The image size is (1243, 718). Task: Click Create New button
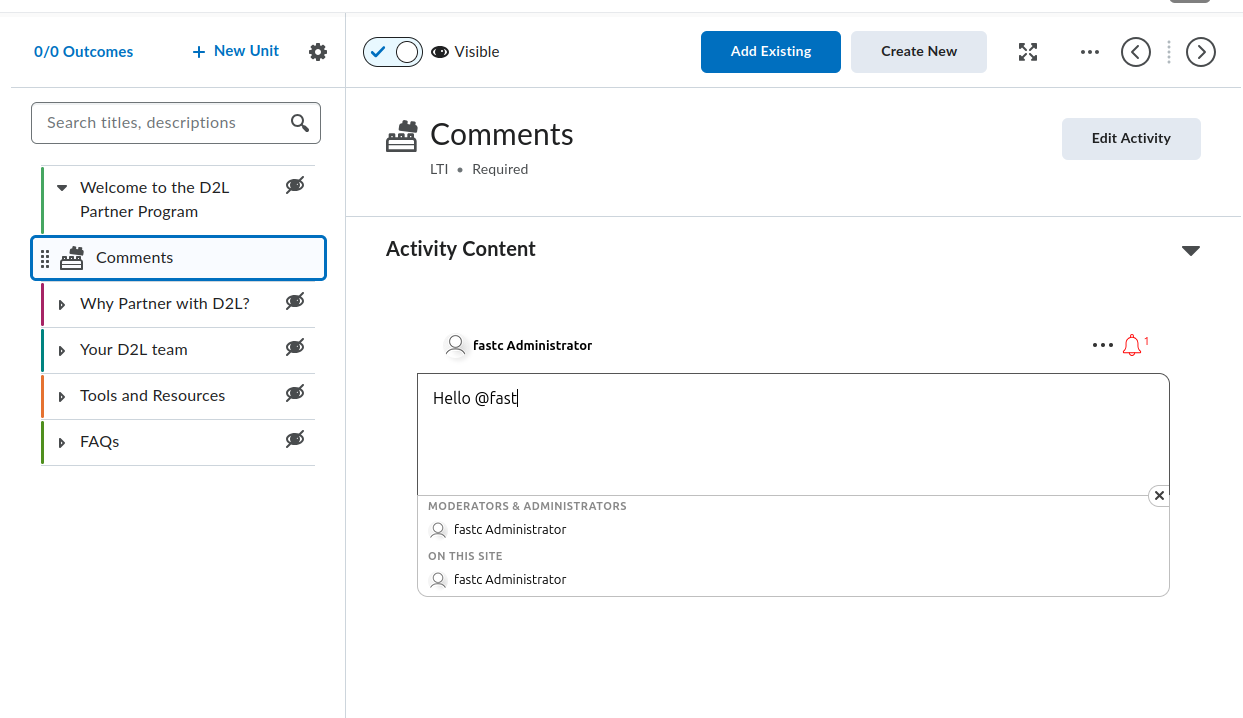919,52
